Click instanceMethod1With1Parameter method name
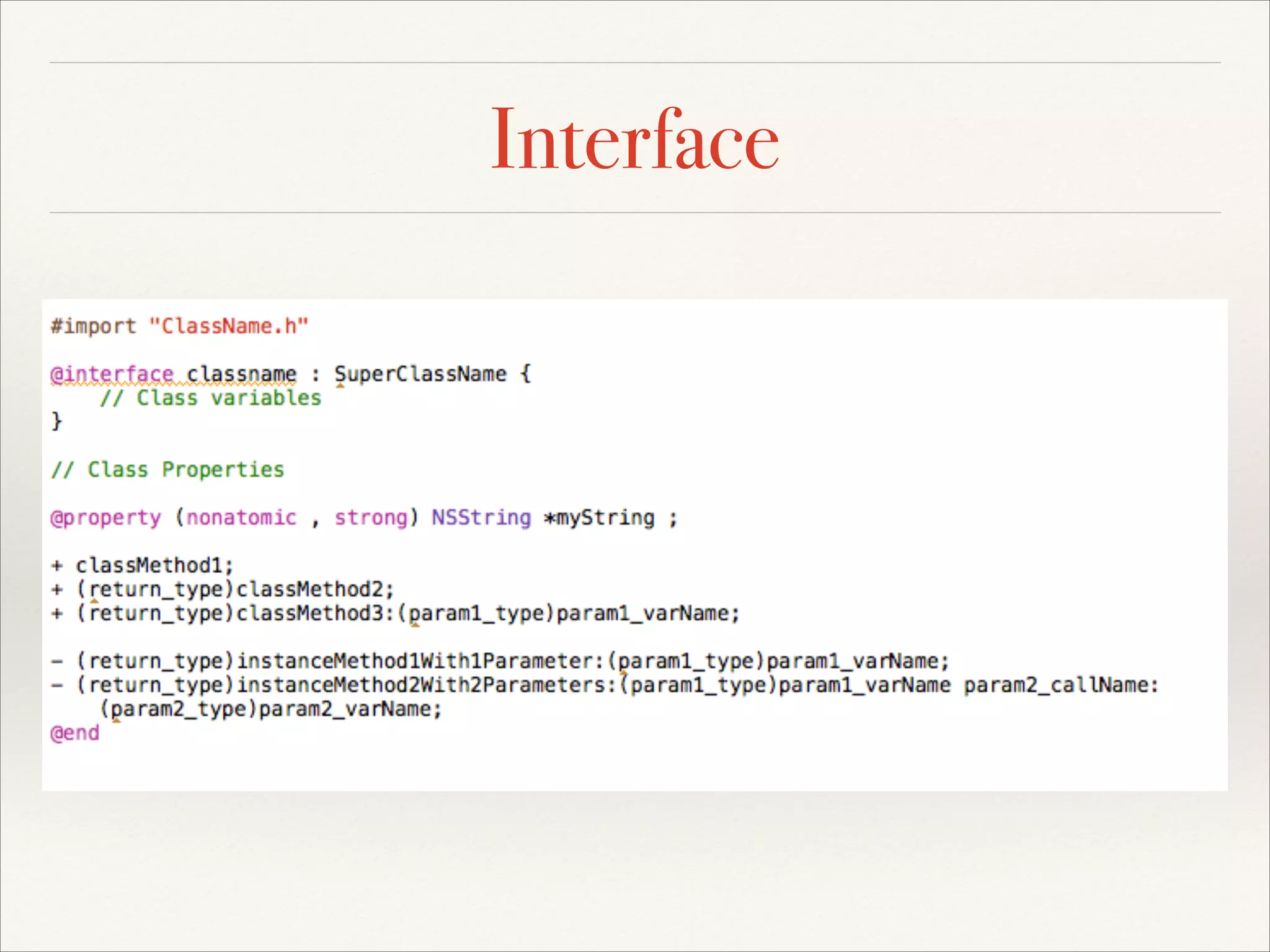This screenshot has width=1270, height=952. [414, 661]
